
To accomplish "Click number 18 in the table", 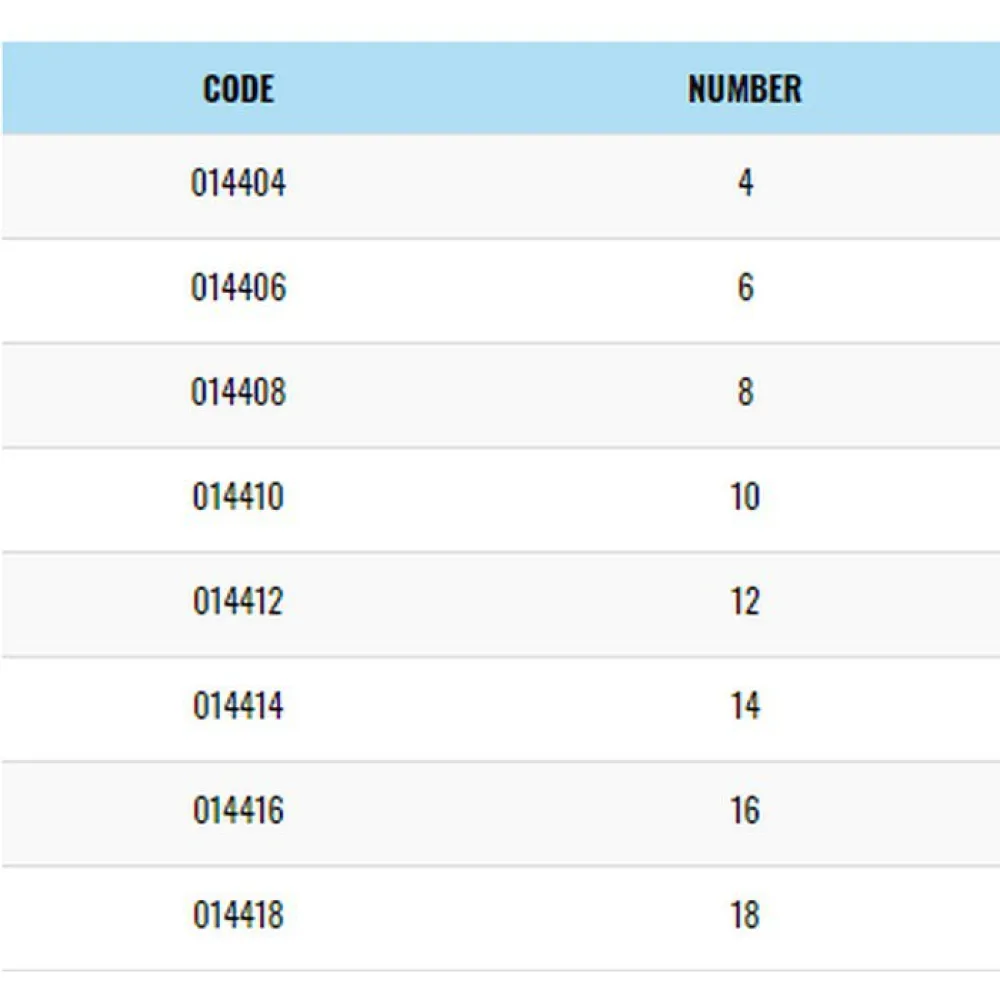I will (745, 915).
